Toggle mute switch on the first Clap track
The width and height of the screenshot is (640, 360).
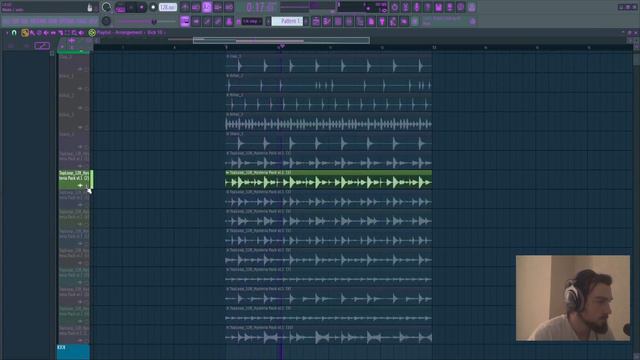coord(87,69)
